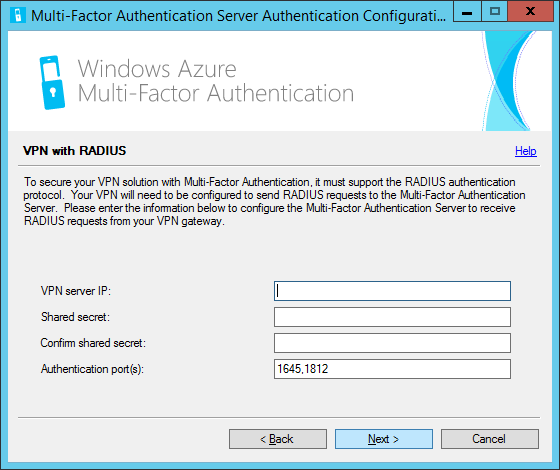Viewport: 560px width, 470px height.
Task: Click the Authentication port(s) field
Action: click(x=392, y=369)
